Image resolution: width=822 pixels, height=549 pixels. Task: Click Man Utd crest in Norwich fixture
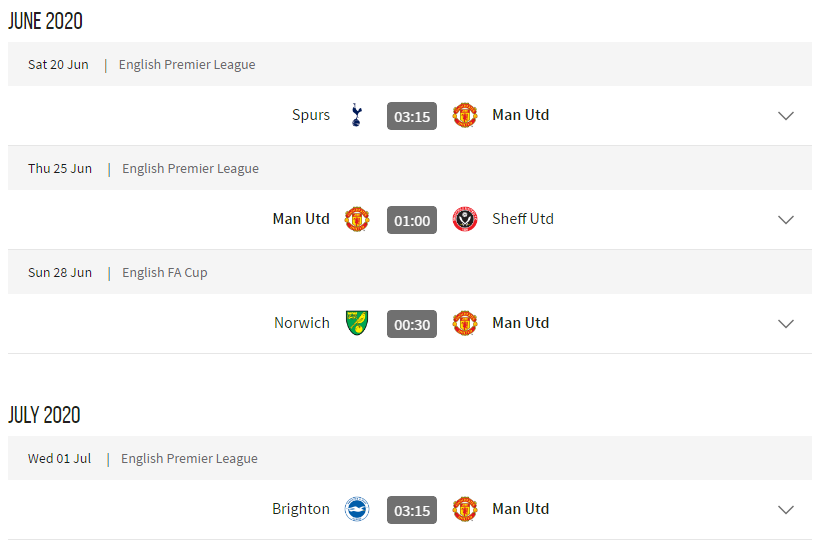pos(464,324)
